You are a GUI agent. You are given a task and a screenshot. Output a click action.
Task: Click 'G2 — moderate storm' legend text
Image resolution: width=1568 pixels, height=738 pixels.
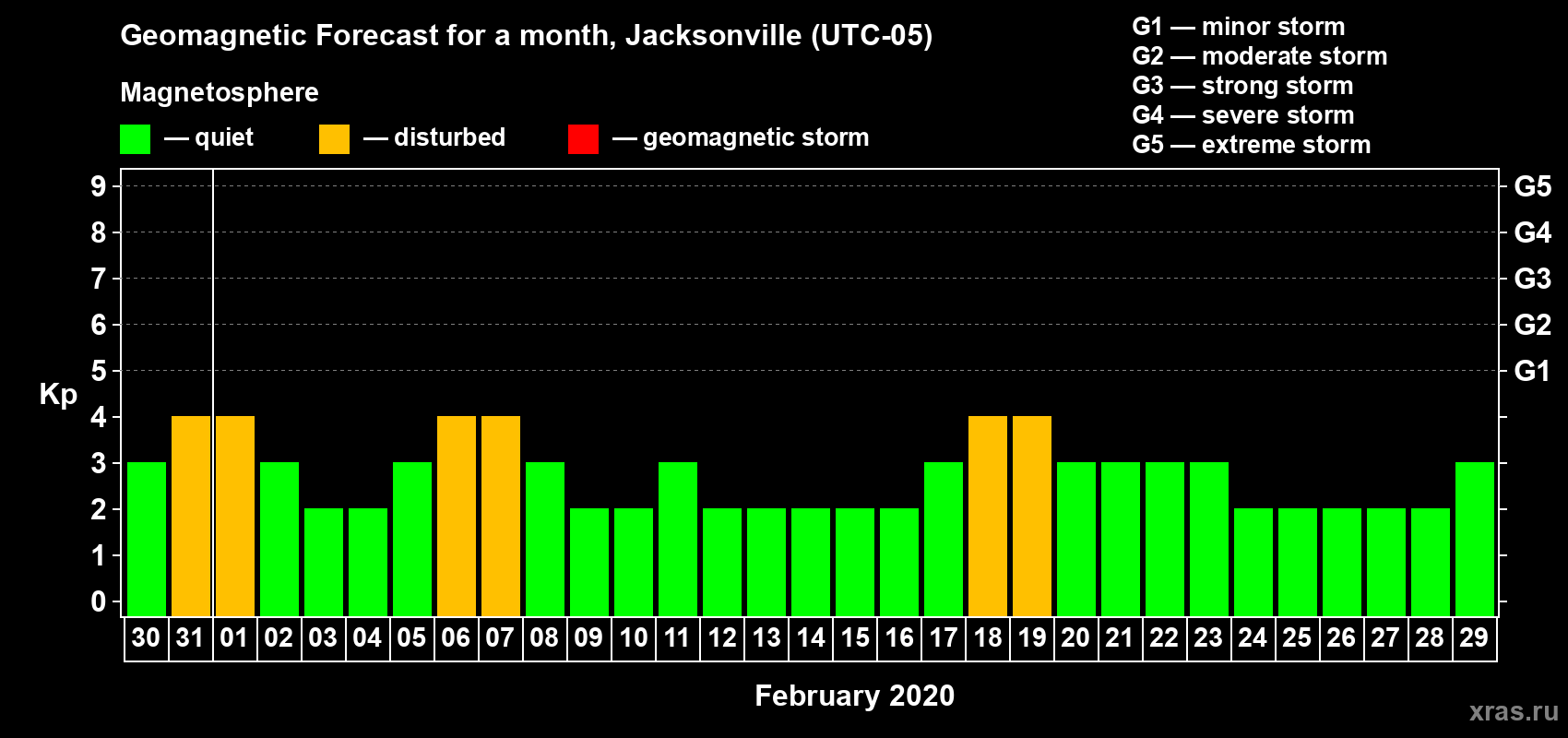tap(1260, 56)
